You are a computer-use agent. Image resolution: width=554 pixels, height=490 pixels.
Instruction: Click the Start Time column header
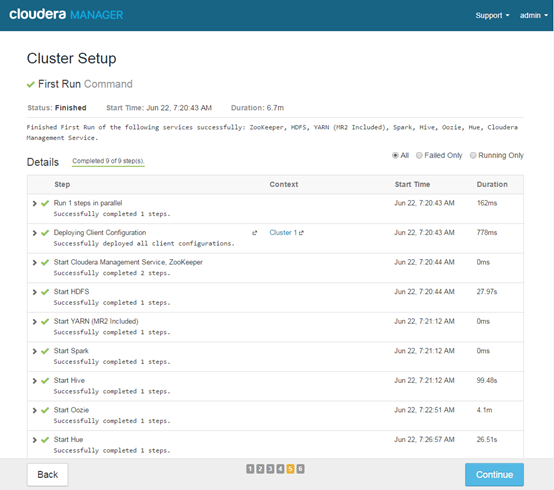(x=412, y=184)
